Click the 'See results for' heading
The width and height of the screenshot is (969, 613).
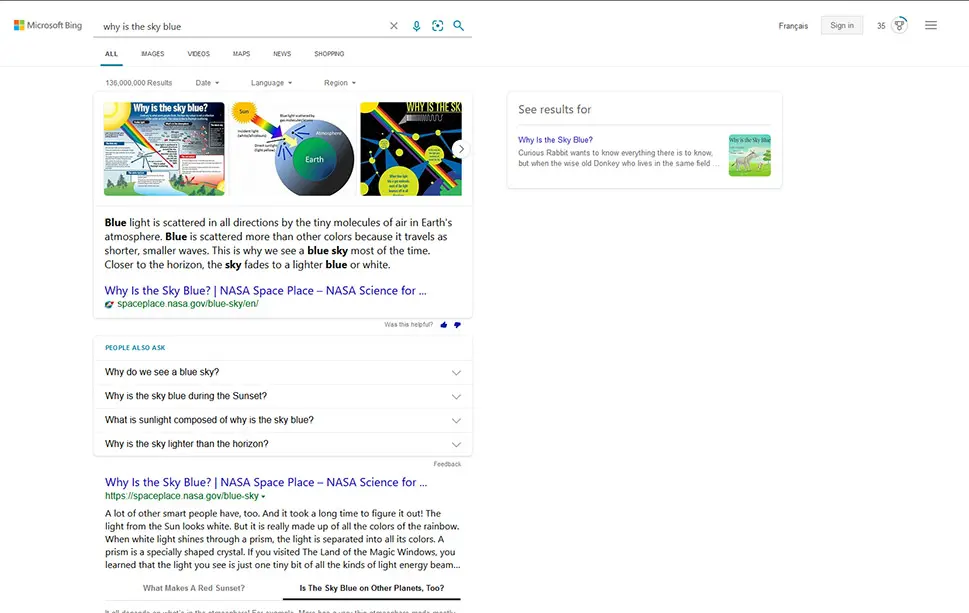pos(554,109)
